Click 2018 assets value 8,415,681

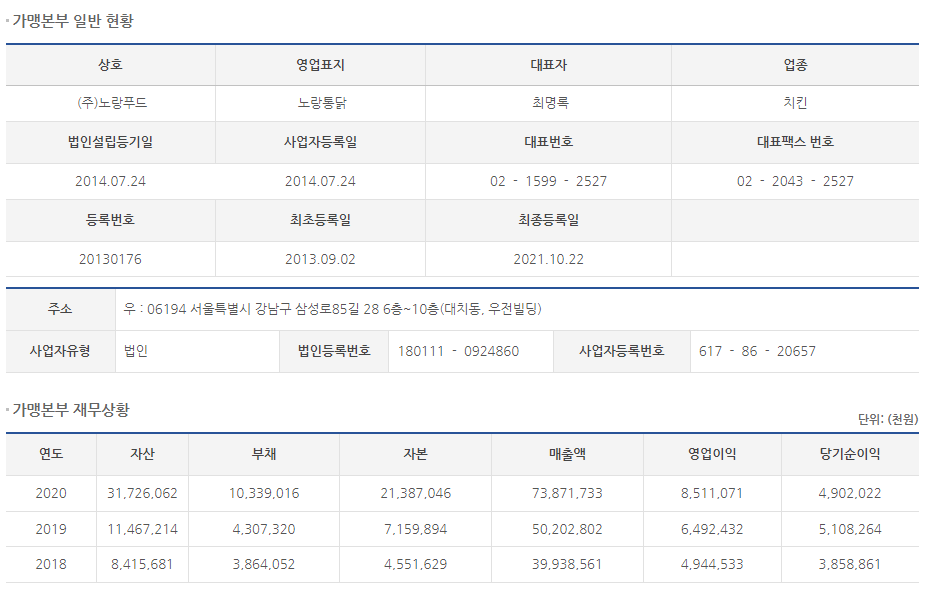(142, 564)
